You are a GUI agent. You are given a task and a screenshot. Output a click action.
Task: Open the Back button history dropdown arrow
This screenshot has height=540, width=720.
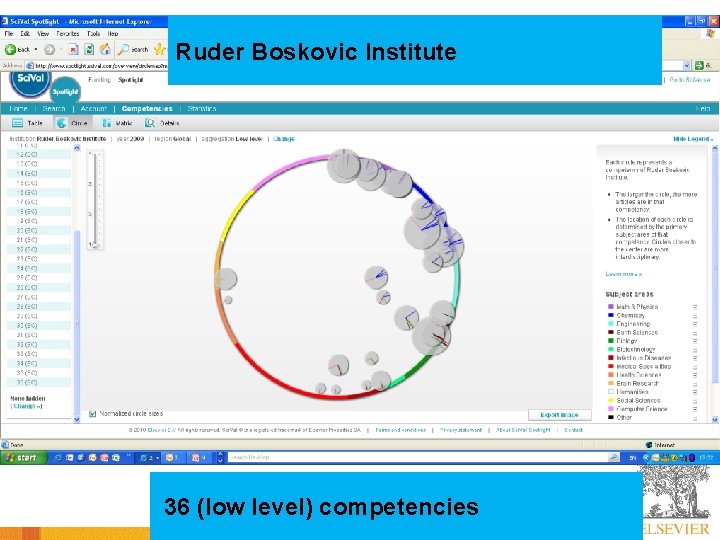point(36,49)
